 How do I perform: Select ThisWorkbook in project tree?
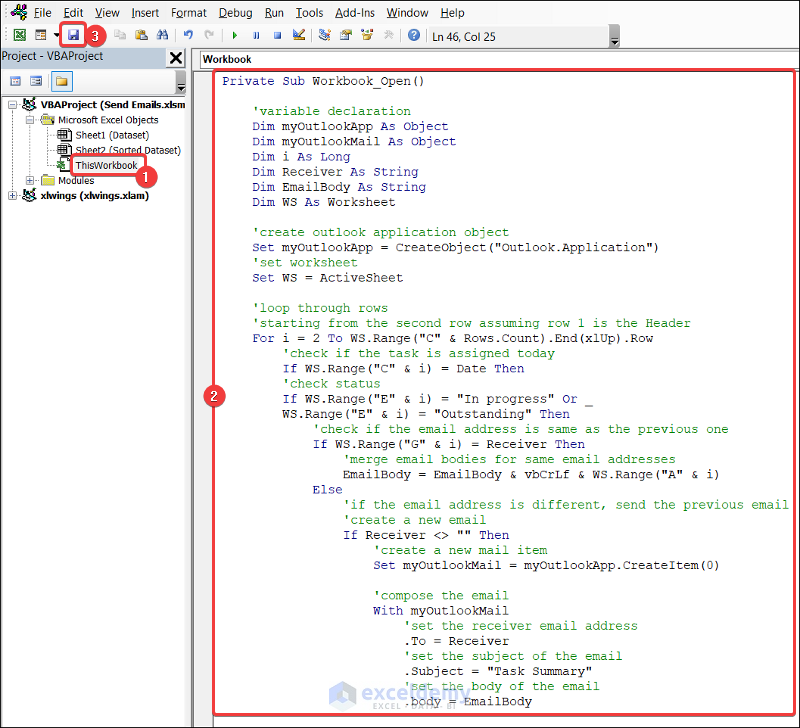(106, 165)
